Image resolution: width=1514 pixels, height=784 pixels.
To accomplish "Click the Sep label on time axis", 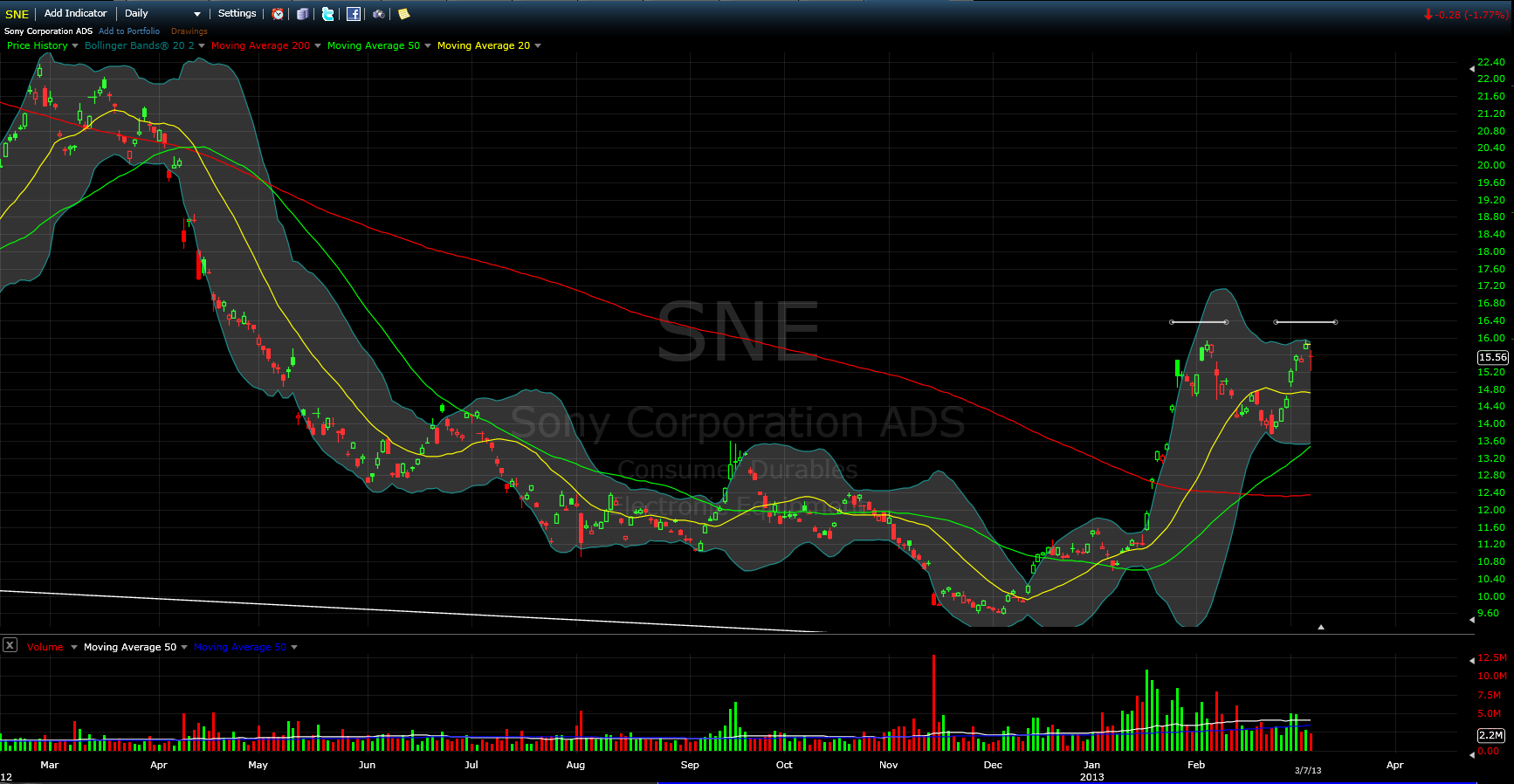I will coord(690,765).
